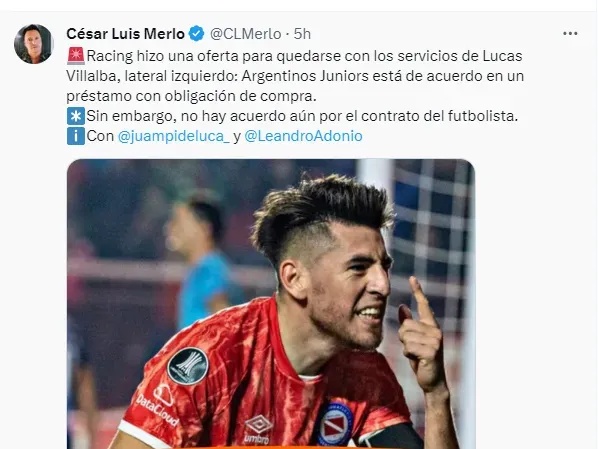Click the blue asterisk emoji icon
The image size is (598, 449).
point(76,116)
